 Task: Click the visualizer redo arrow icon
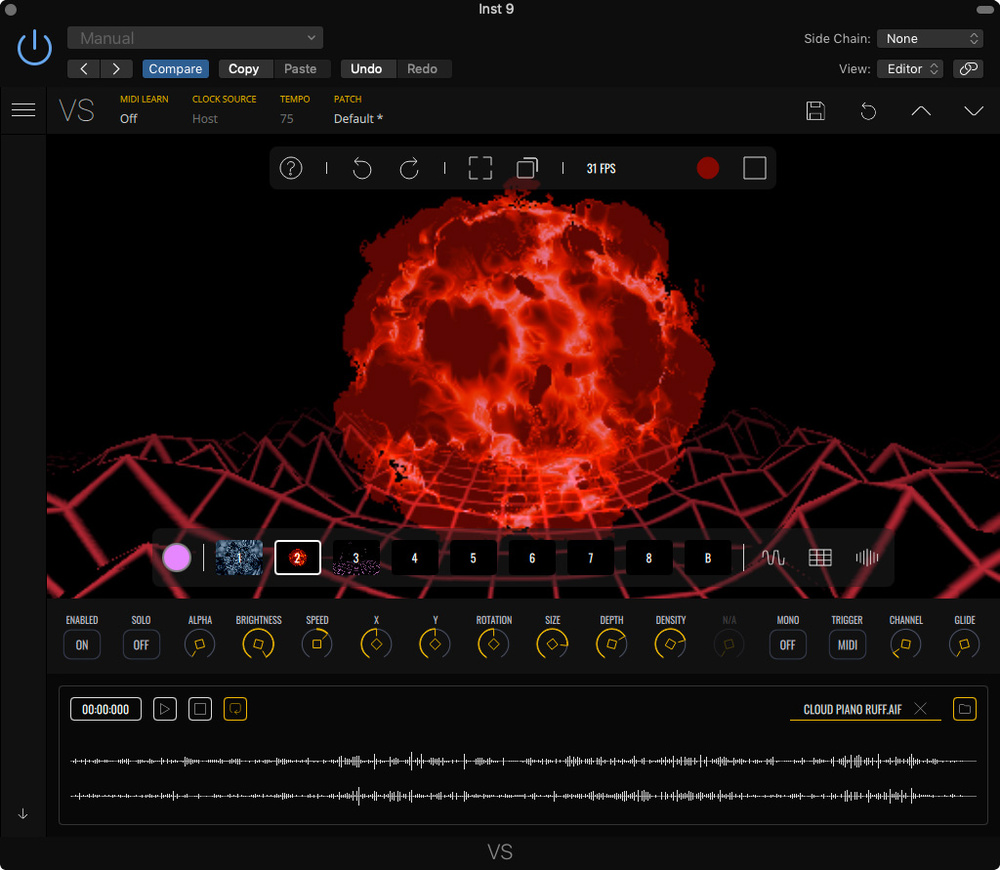pyautogui.click(x=409, y=168)
